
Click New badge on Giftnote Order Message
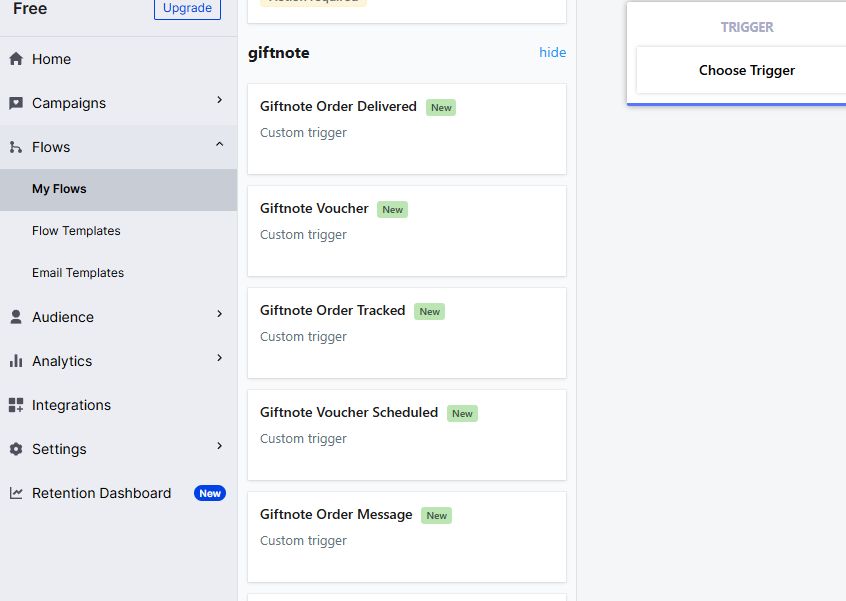(x=436, y=515)
